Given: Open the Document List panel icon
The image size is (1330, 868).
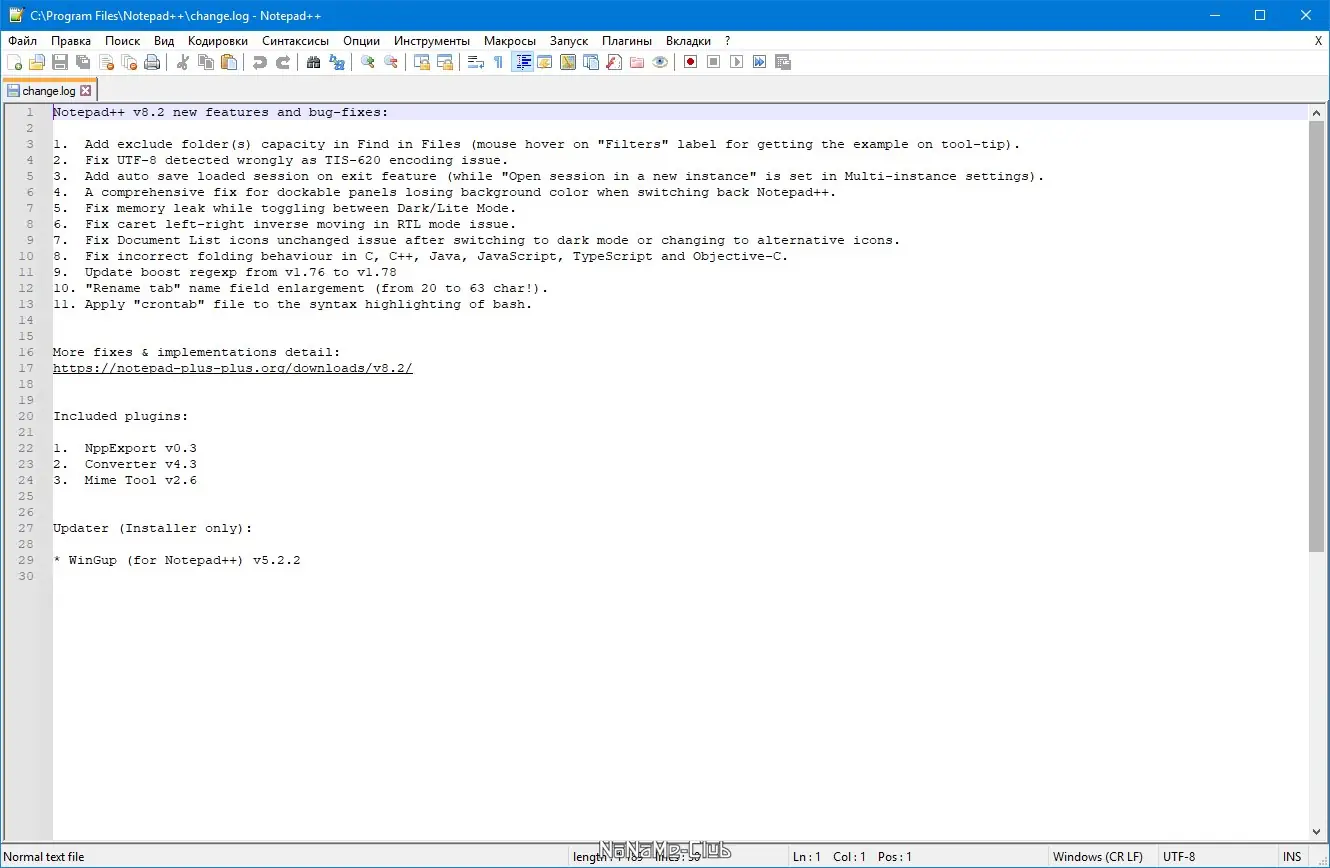Looking at the screenshot, I should tap(591, 62).
